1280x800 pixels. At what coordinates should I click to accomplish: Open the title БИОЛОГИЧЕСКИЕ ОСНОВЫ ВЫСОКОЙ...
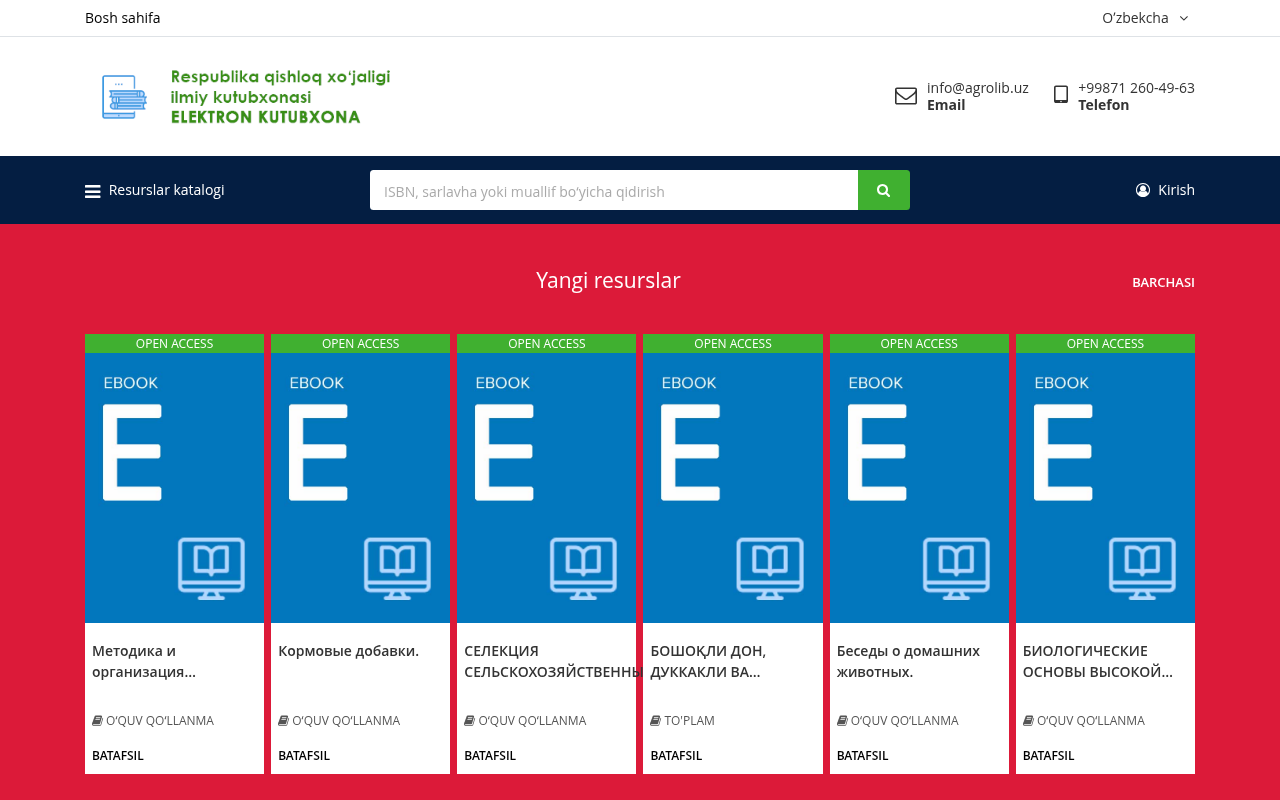(1098, 661)
